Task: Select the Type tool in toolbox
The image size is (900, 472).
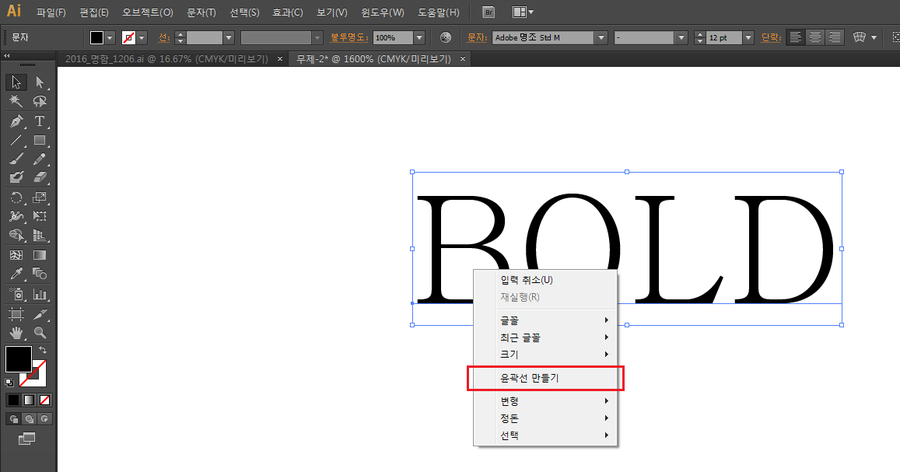Action: pos(39,121)
